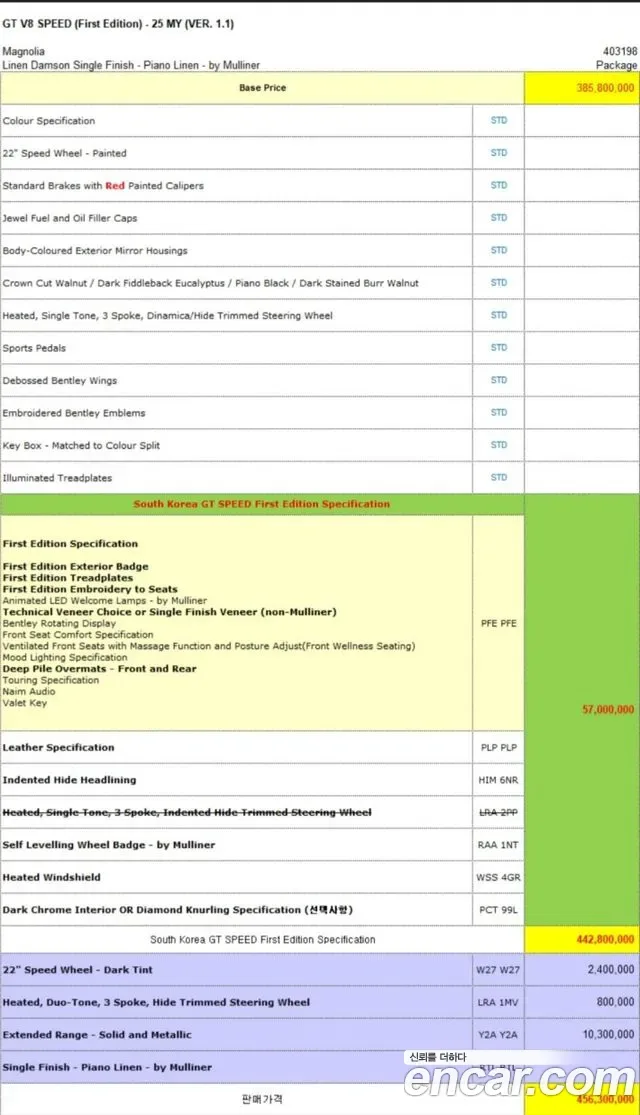Screen dimensions: 640x1115
Task: Select the 385,800,000 base price cell
Action: tap(582, 88)
